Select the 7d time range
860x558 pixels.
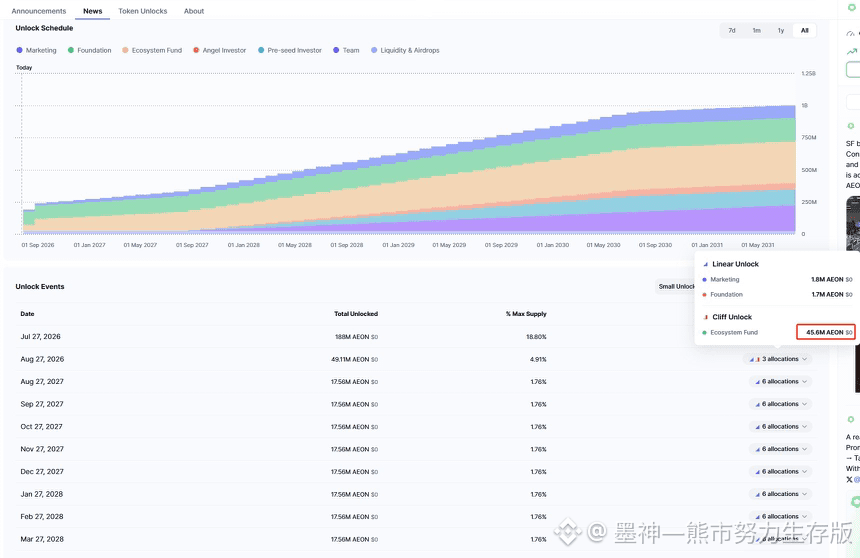(x=732, y=31)
